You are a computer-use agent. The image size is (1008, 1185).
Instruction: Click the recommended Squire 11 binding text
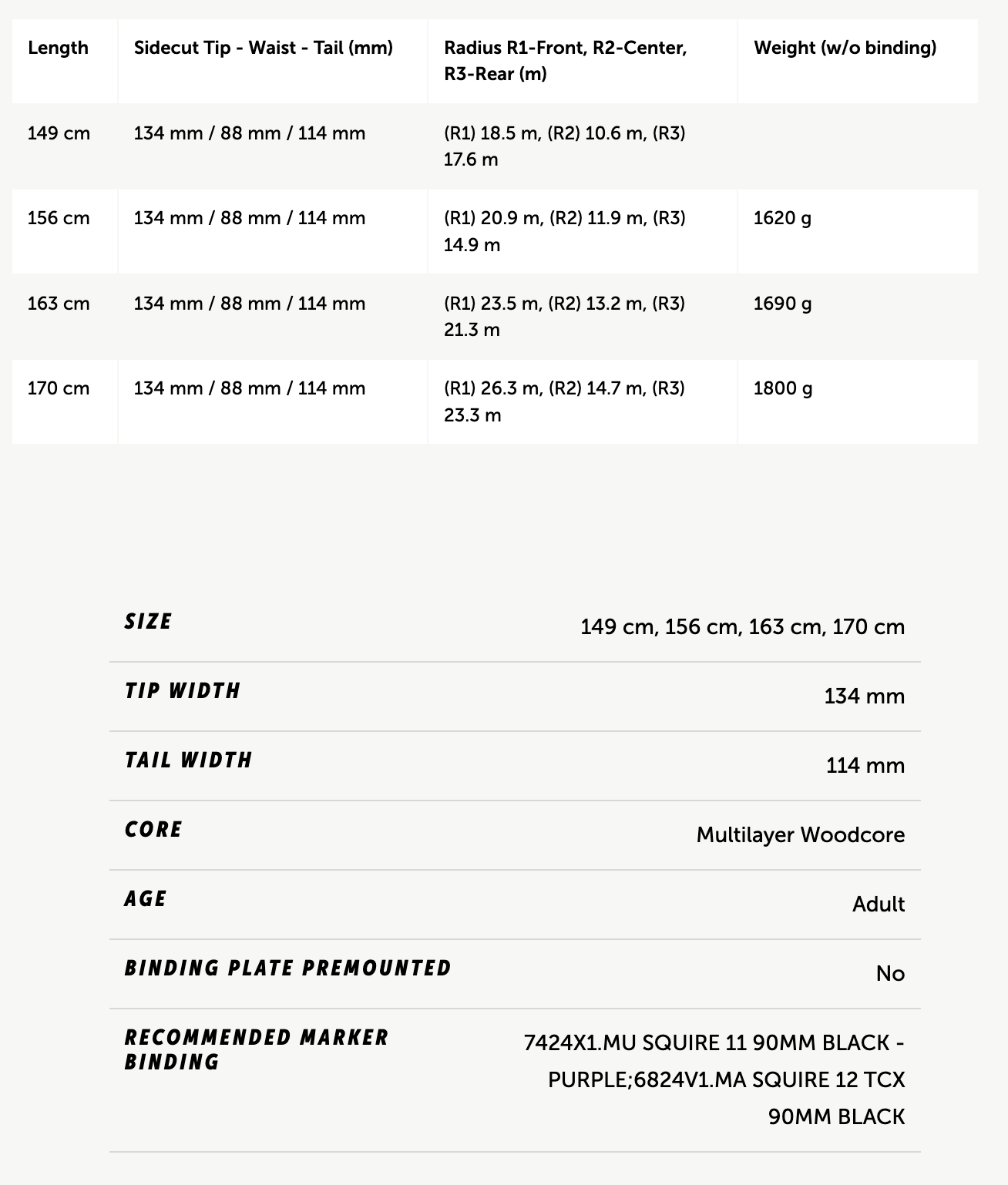[713, 1043]
